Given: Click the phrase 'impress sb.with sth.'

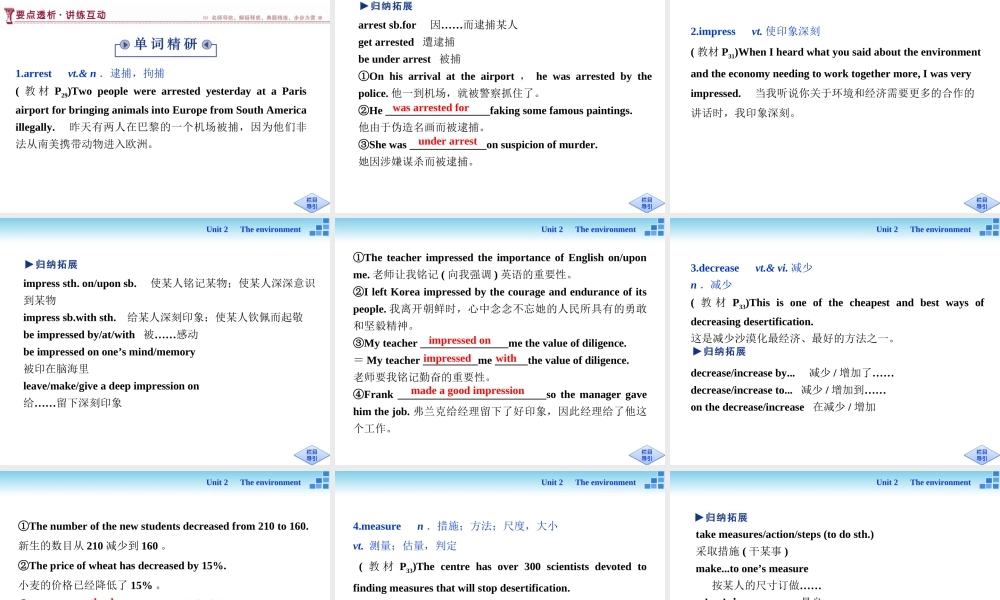Looking at the screenshot, I should pyautogui.click(x=70, y=317).
